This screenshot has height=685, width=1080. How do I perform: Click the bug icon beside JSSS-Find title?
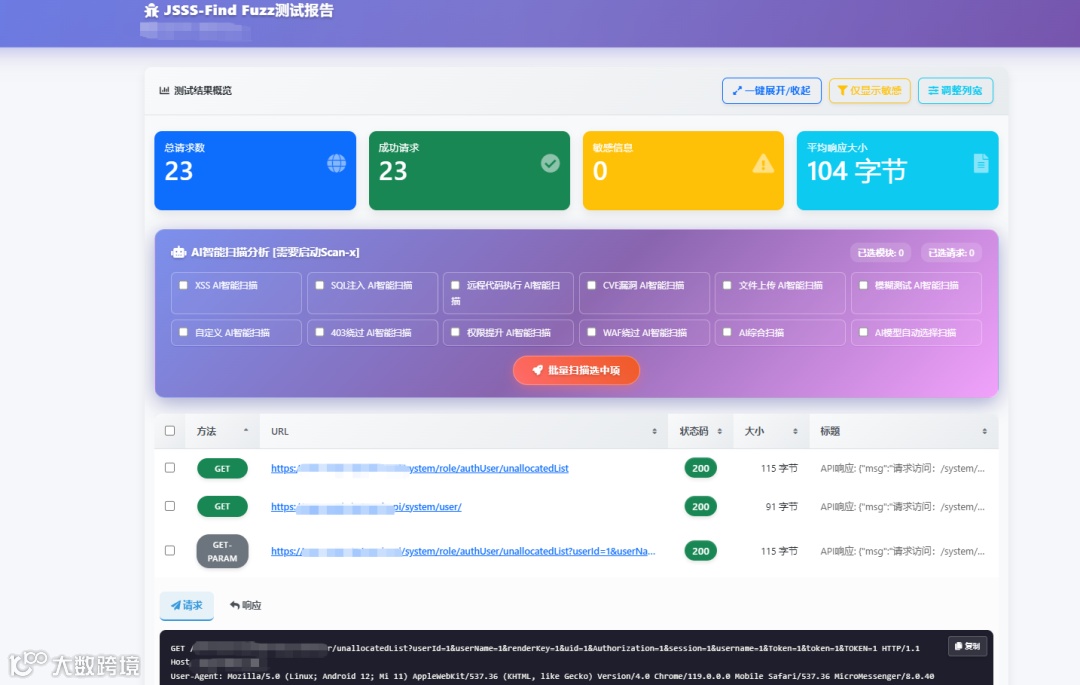click(x=152, y=10)
